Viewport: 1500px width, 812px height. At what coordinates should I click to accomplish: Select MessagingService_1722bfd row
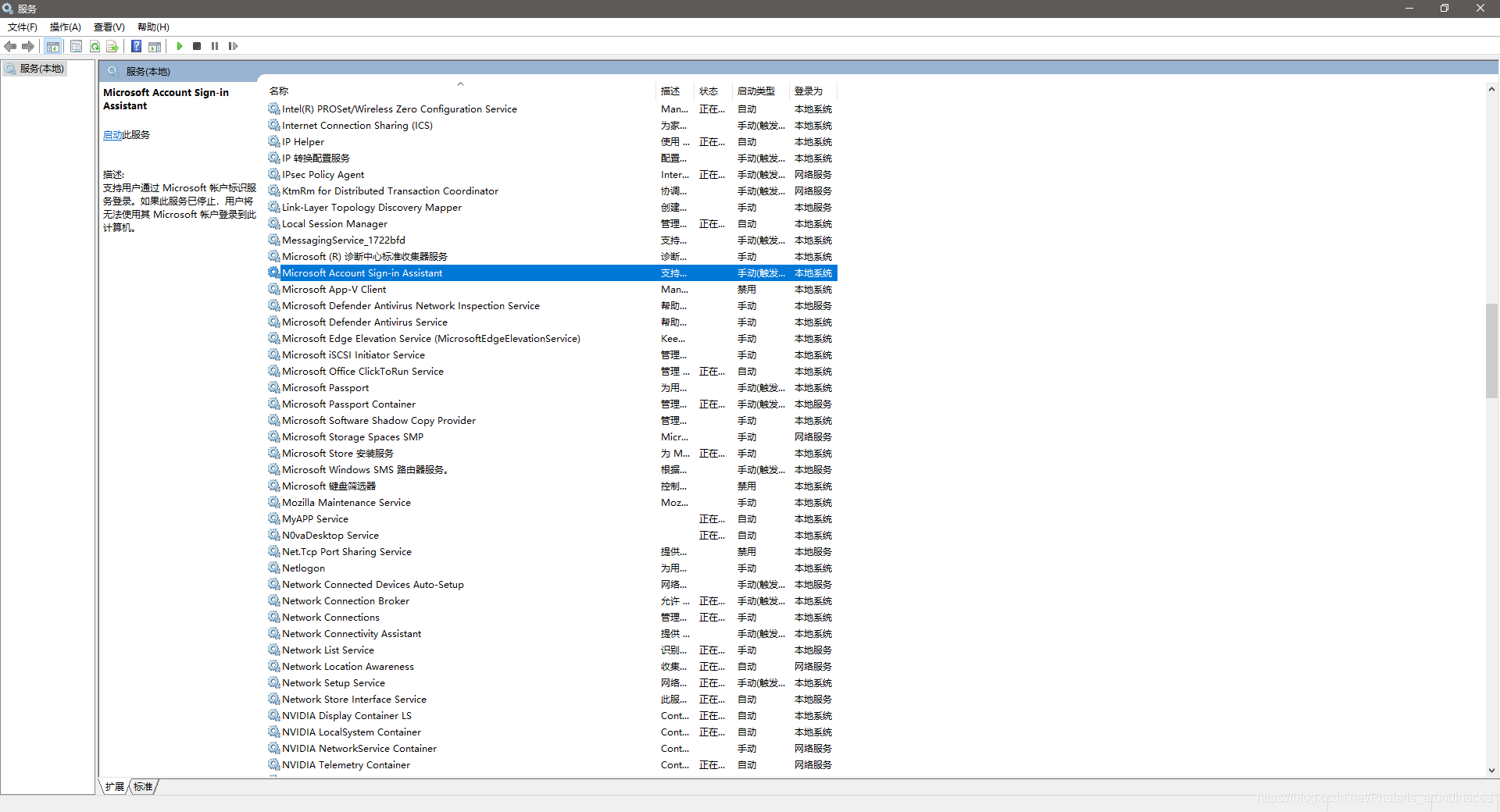(x=552, y=240)
